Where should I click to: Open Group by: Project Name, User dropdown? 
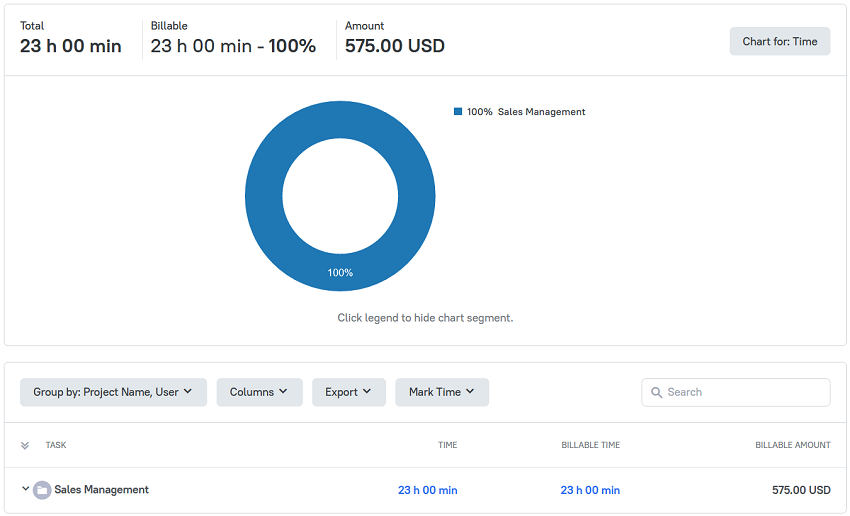click(113, 392)
